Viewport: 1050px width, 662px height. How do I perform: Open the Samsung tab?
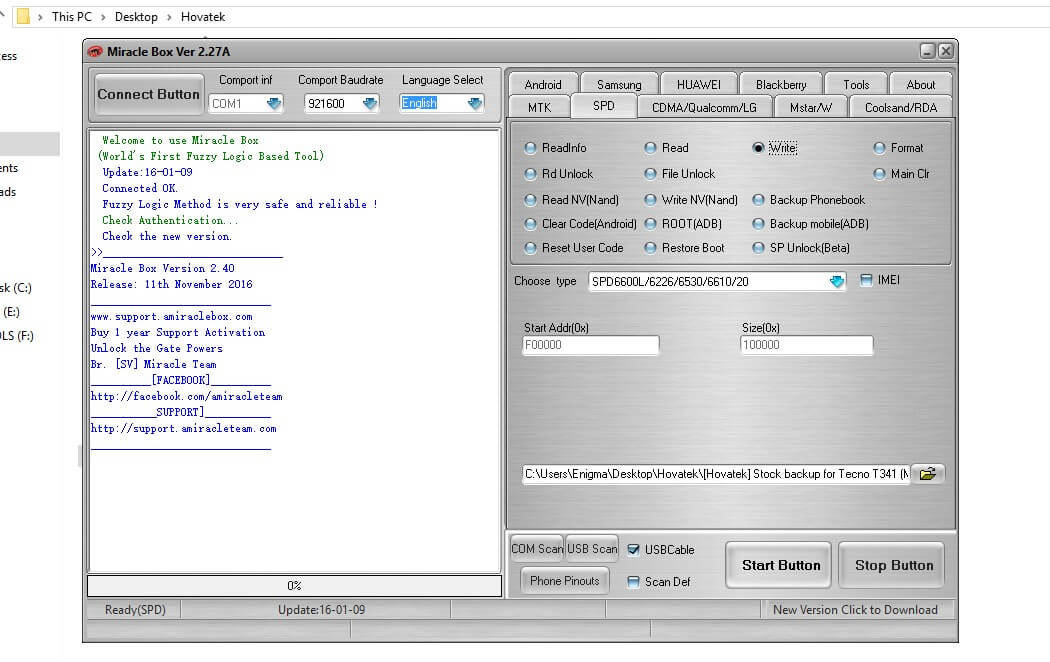coord(618,85)
